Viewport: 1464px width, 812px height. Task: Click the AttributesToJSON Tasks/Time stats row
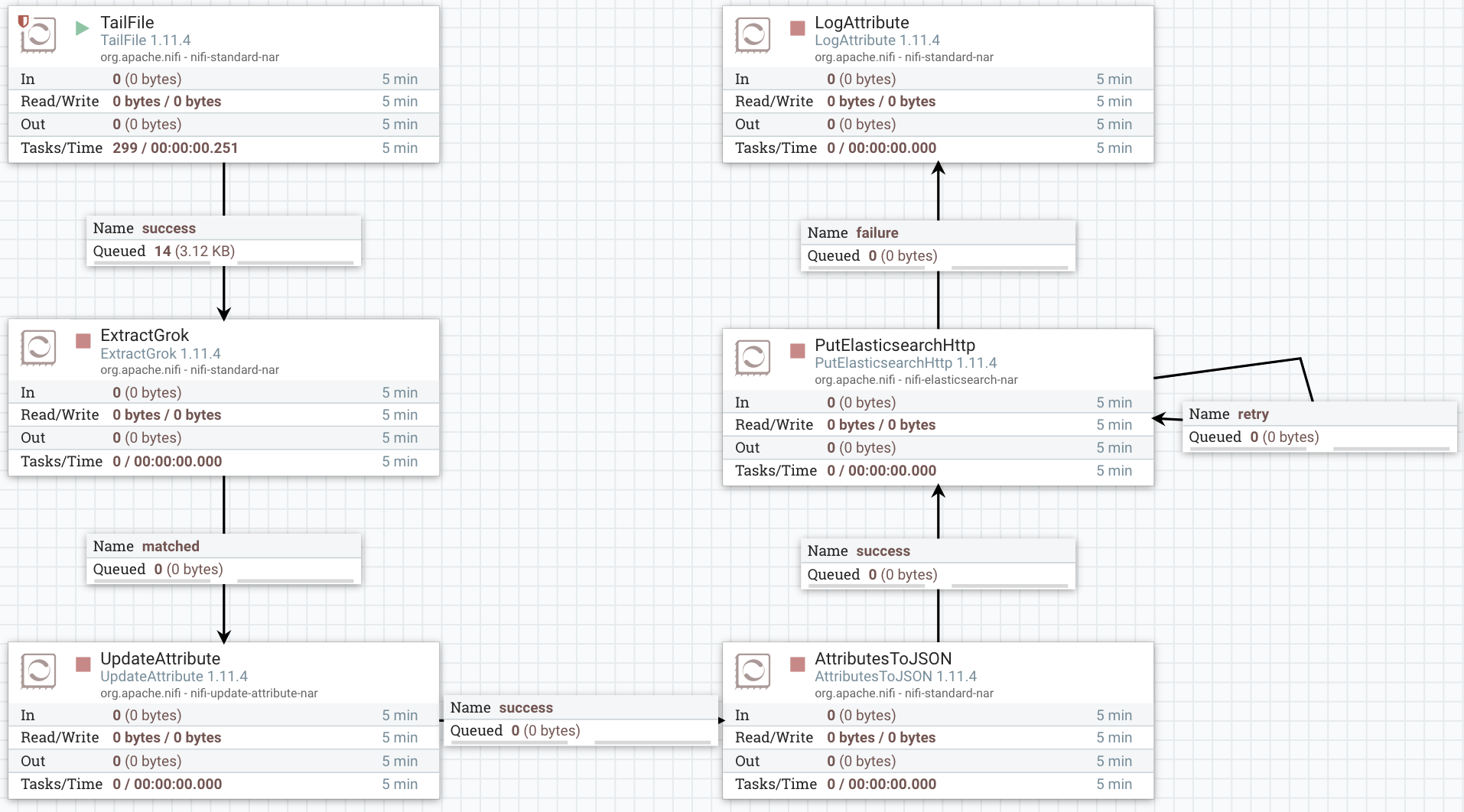[938, 784]
